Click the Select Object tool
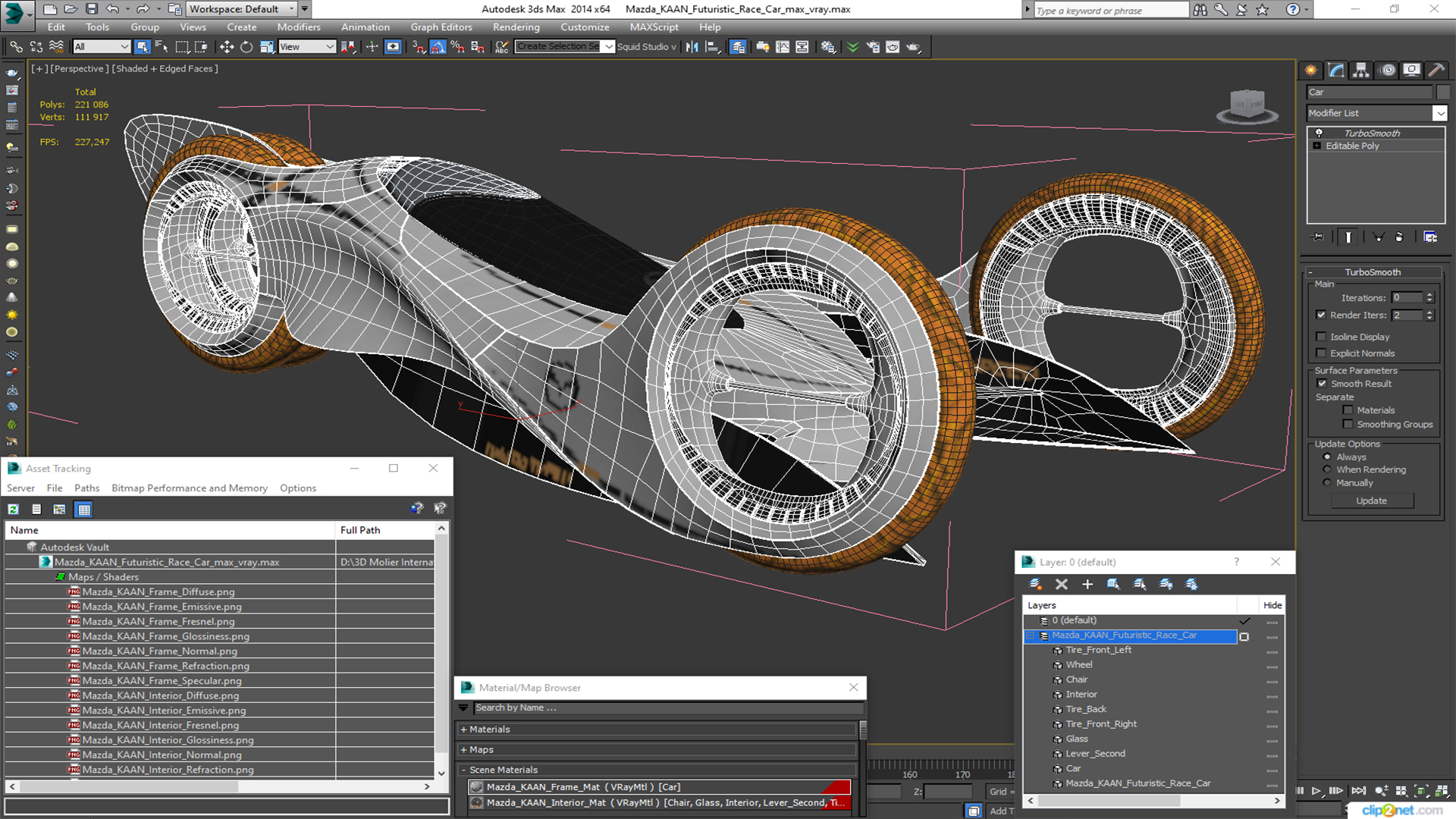The height and width of the screenshot is (819, 1456). (142, 47)
